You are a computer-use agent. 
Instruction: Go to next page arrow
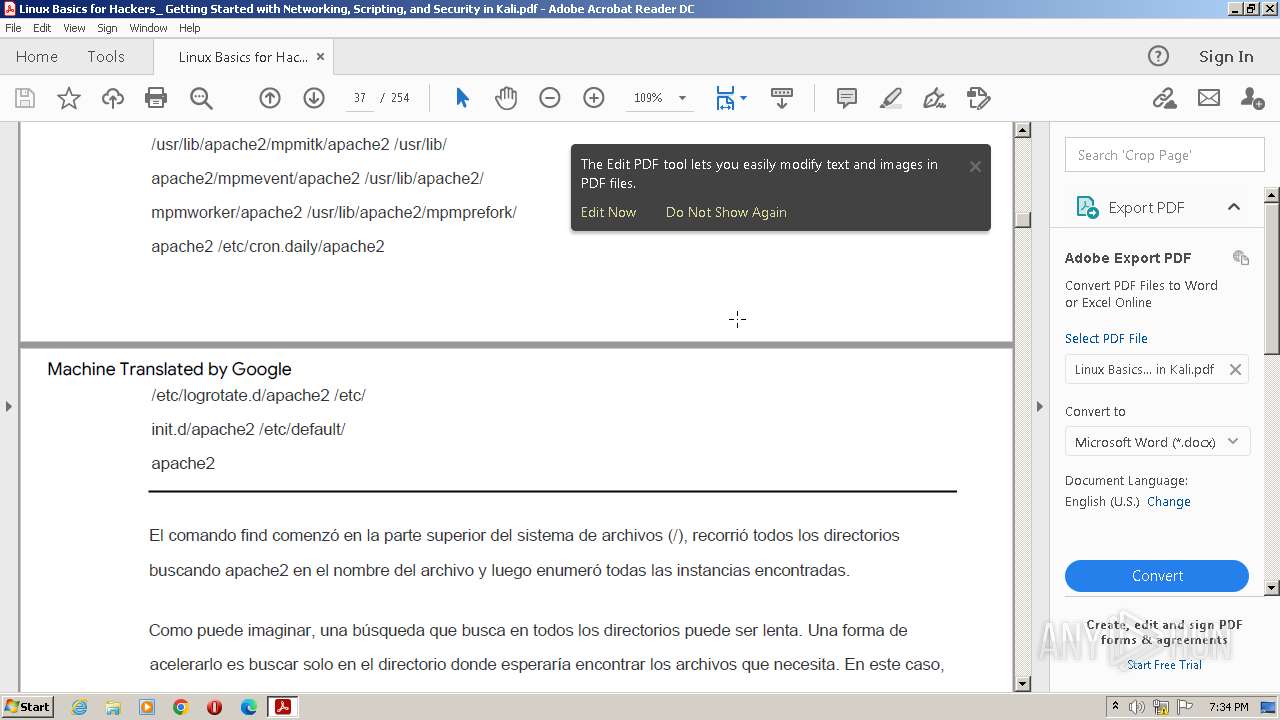[x=314, y=98]
